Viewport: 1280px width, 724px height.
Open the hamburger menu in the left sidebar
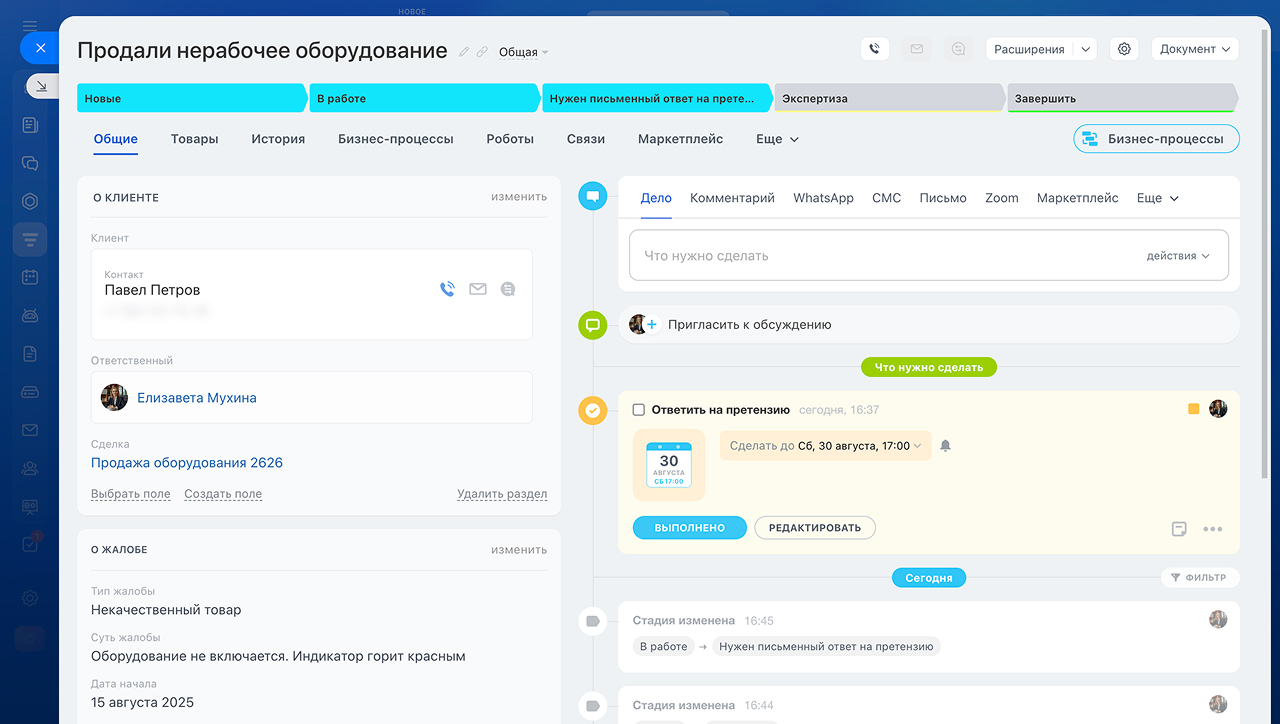point(30,26)
